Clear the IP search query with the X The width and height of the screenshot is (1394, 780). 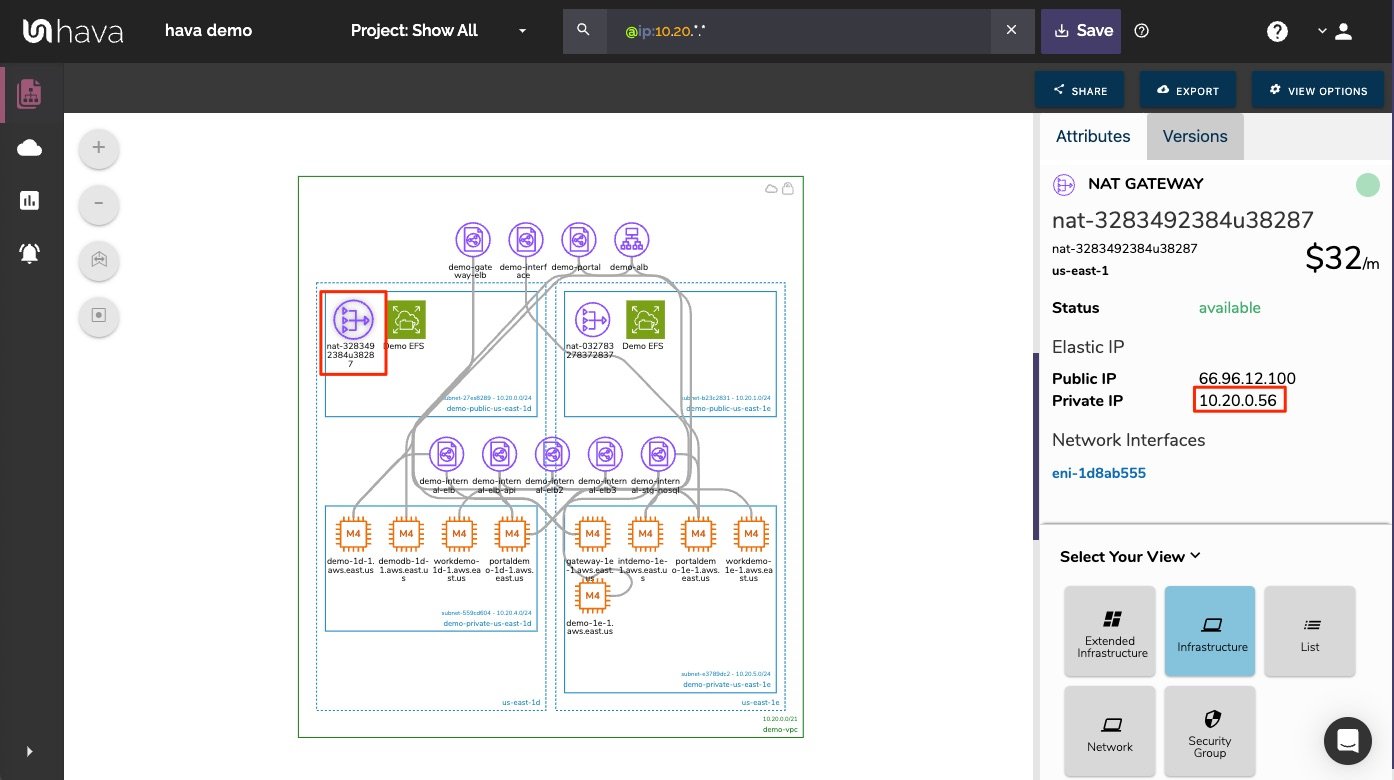coord(1012,31)
